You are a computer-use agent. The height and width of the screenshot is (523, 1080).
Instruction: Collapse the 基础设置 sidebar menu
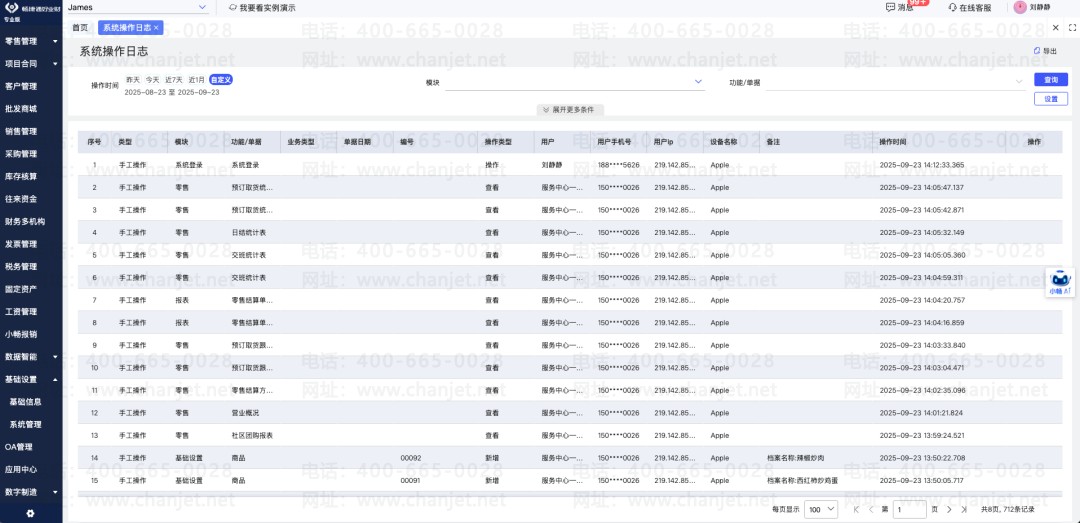(31, 380)
